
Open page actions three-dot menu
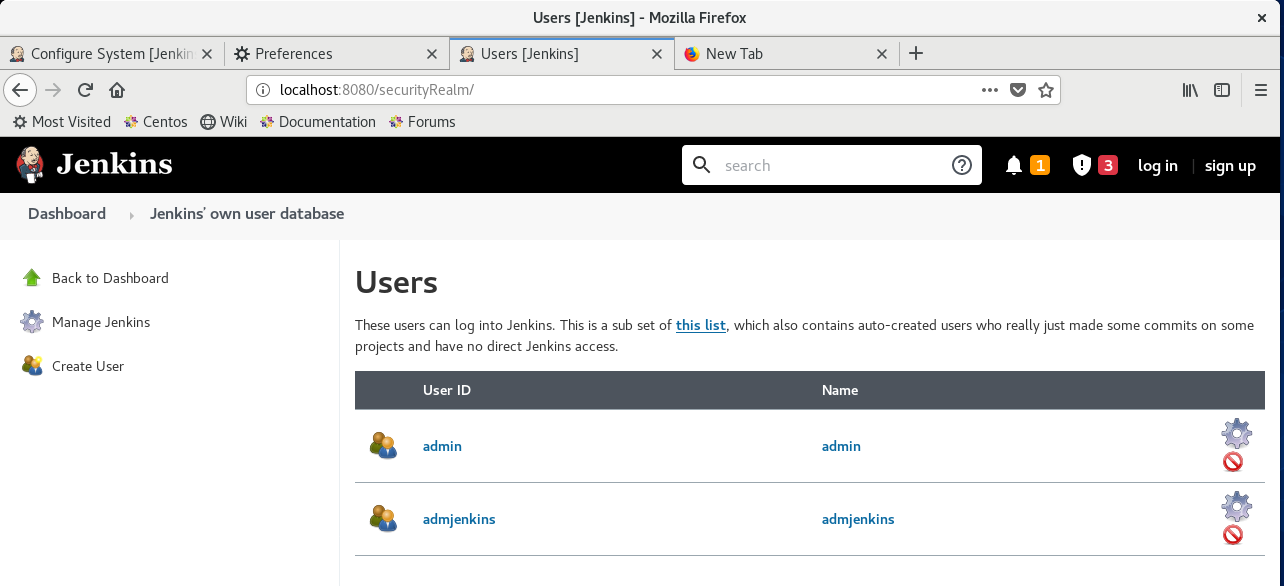[x=990, y=90]
